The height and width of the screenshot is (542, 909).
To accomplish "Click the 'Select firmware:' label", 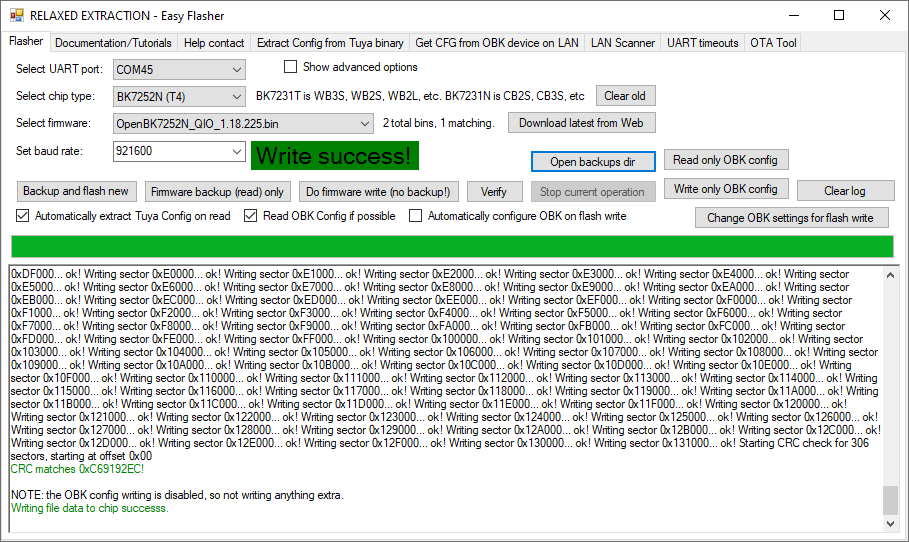I will pos(53,123).
